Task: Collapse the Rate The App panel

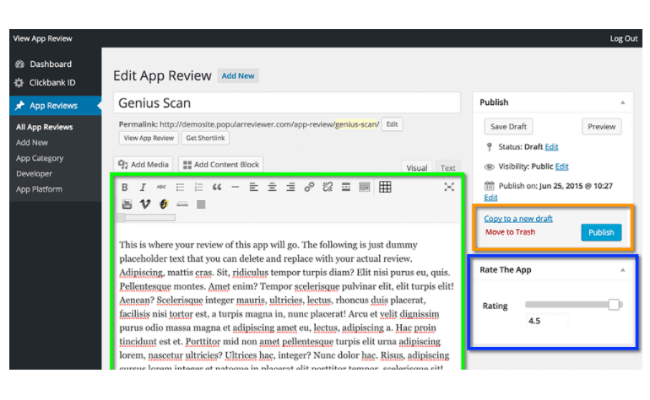Action: point(623,270)
